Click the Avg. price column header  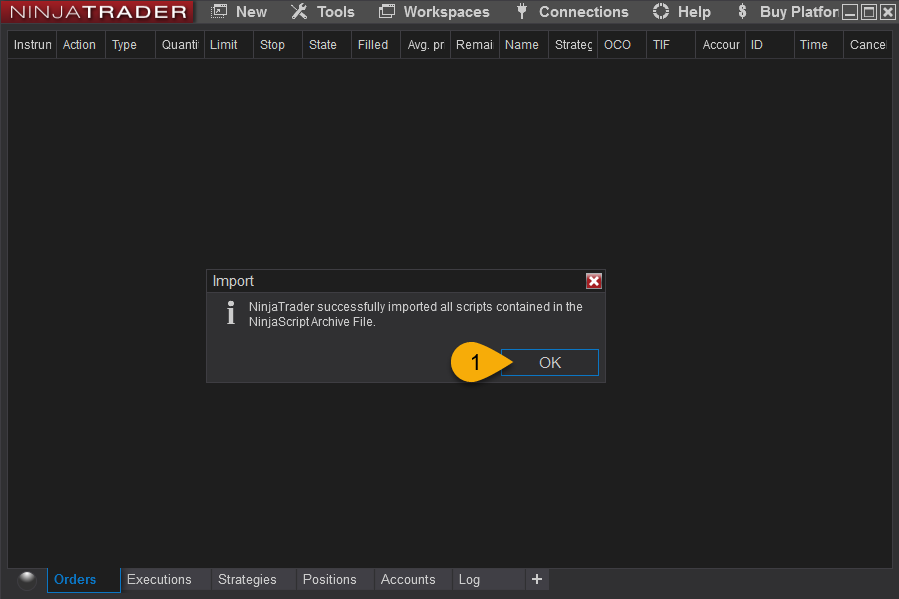(x=425, y=45)
